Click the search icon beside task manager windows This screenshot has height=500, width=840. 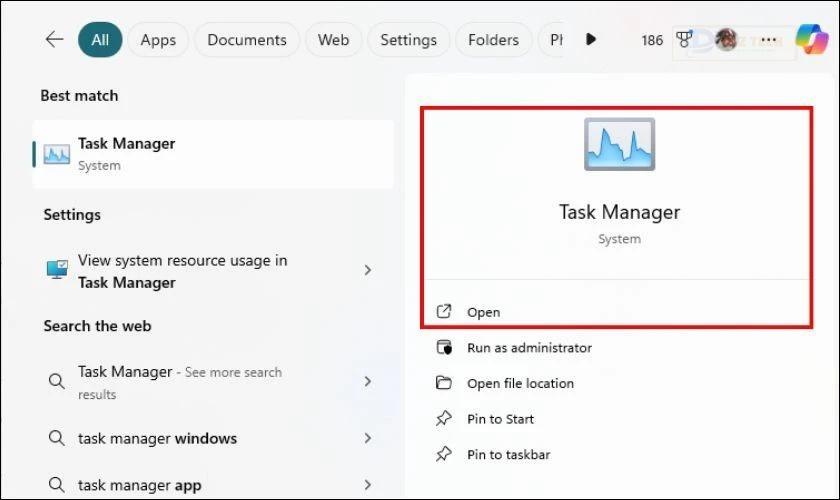[56, 438]
